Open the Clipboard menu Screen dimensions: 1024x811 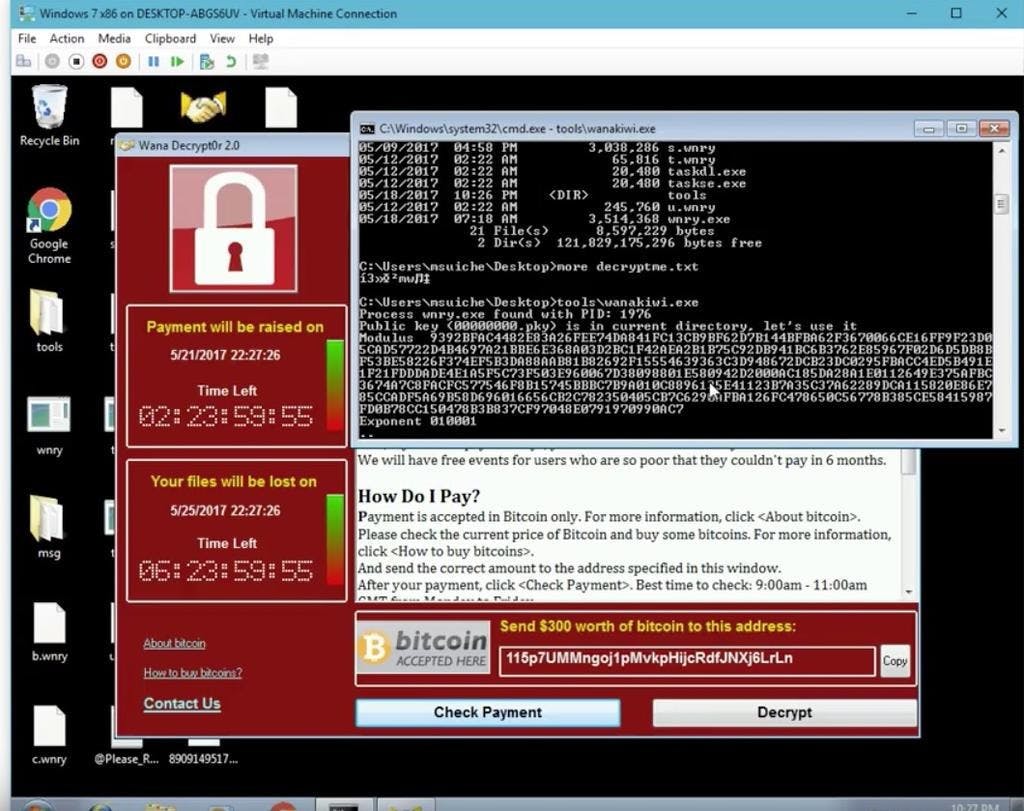tap(170, 39)
